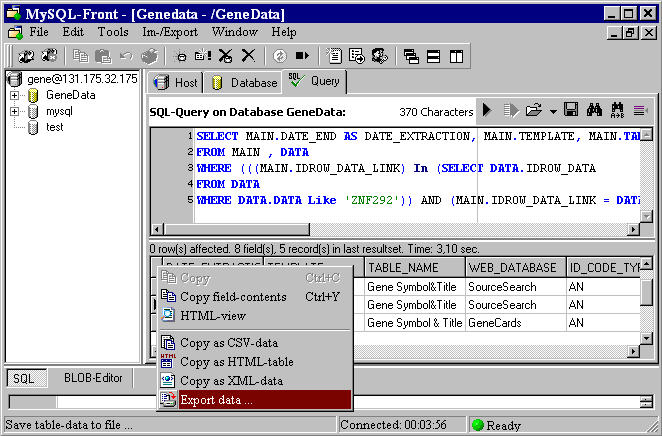
Task: Run the selected SQL with the striped play icon
Action: pyautogui.click(x=511, y=111)
